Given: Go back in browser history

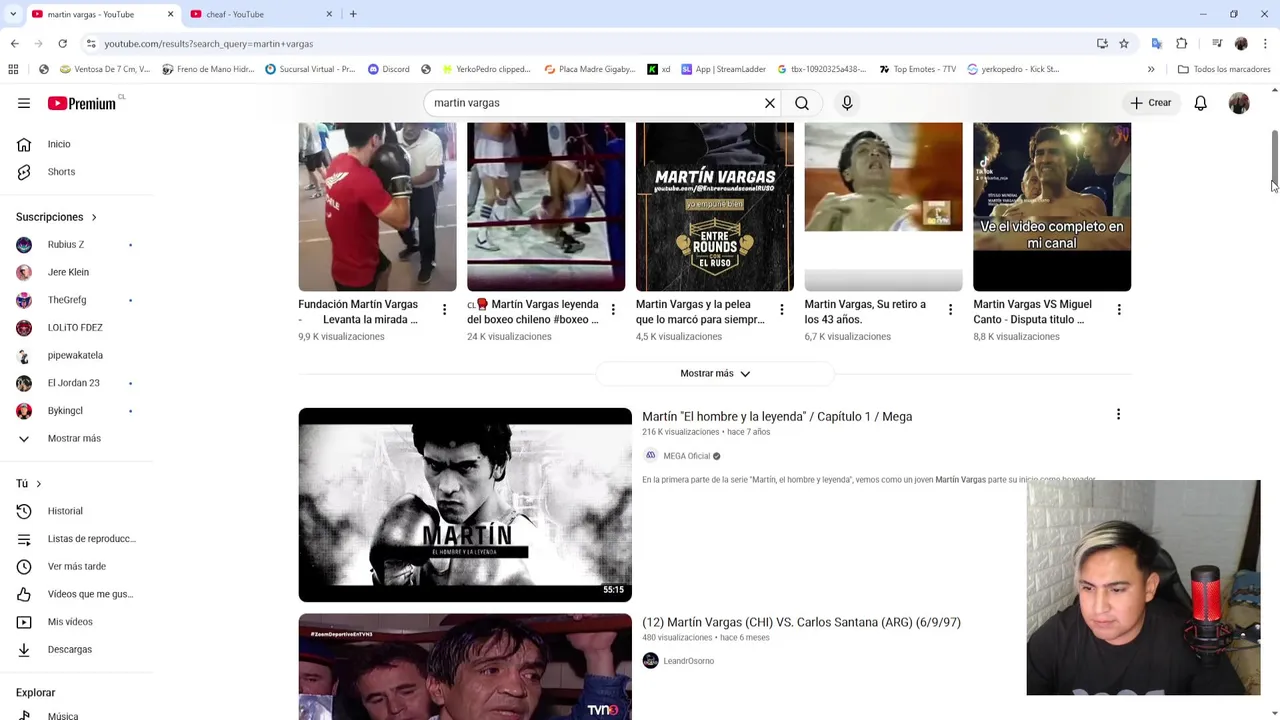Looking at the screenshot, I should 14,43.
